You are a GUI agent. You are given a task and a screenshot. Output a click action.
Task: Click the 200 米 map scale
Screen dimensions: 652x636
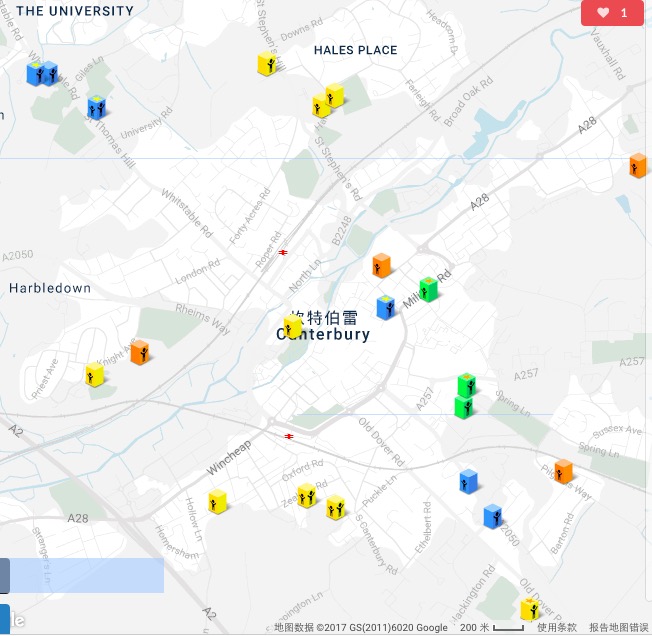[x=491, y=627]
